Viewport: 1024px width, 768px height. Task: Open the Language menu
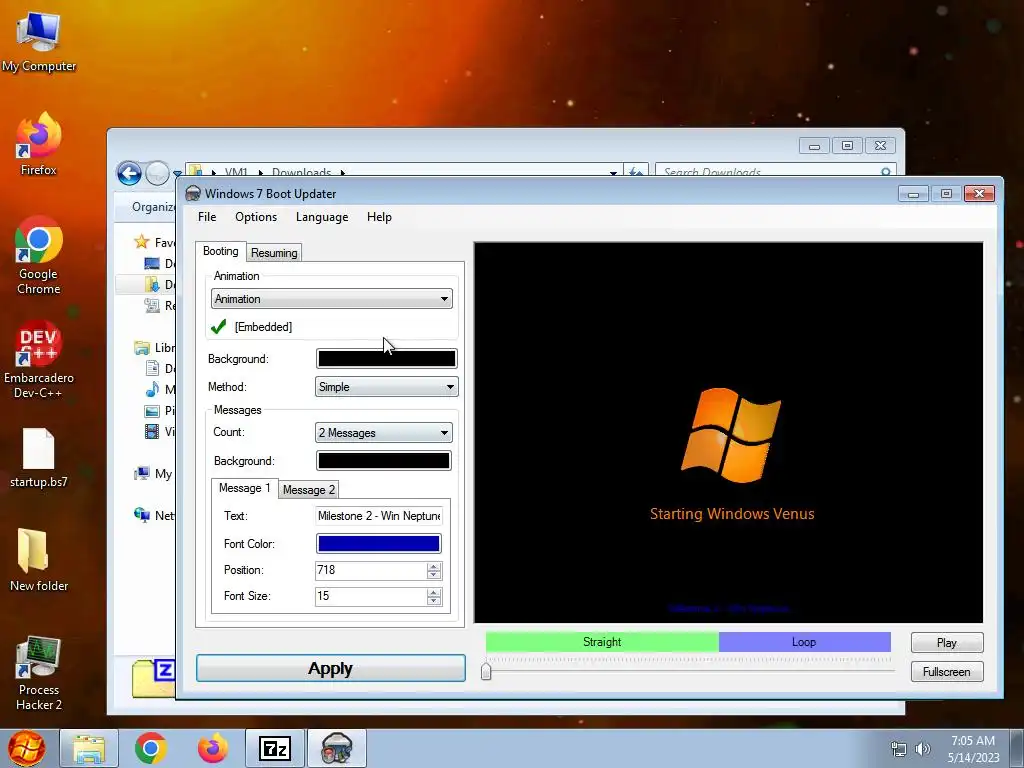point(322,217)
